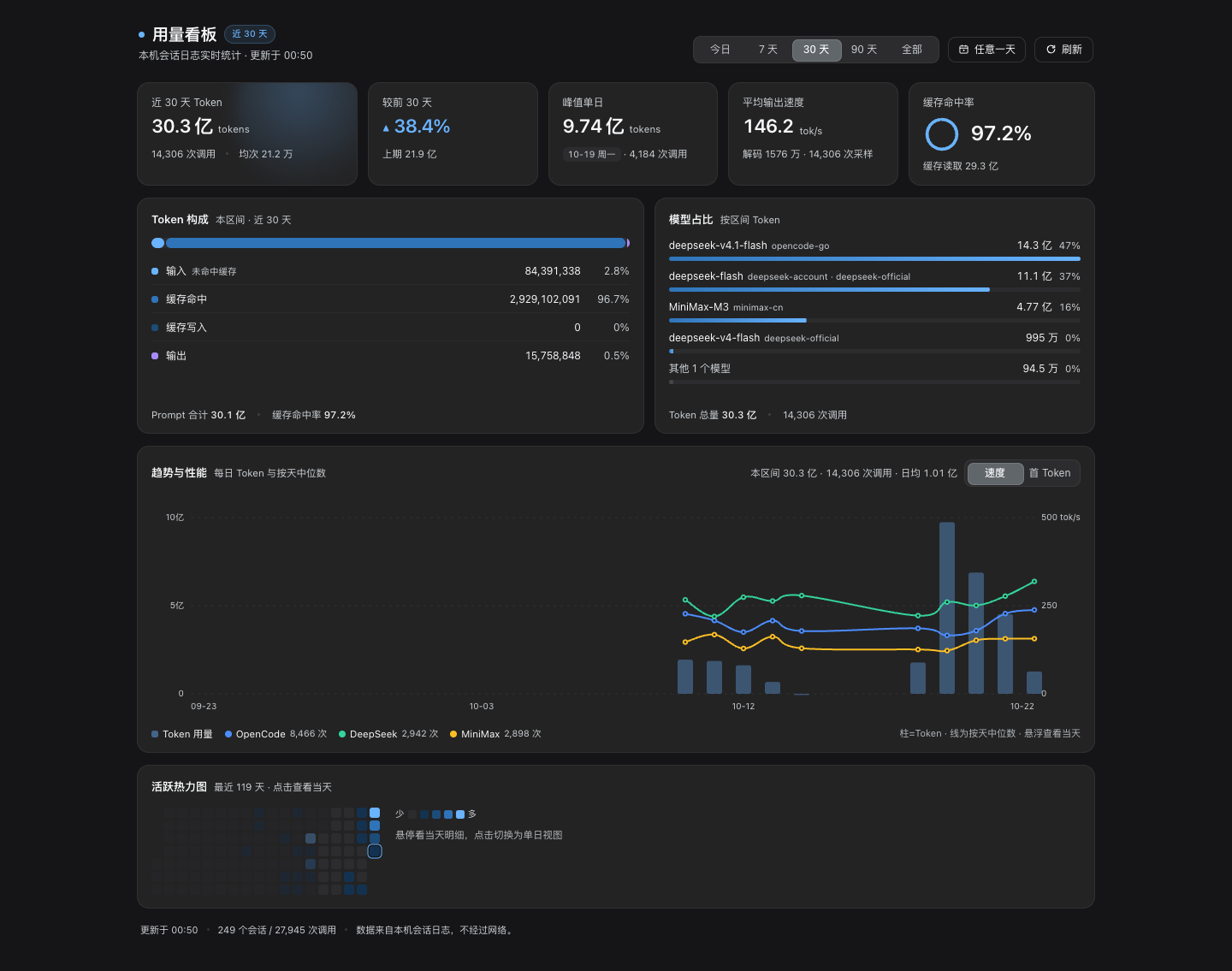Click the outlined heatmap day cell
Image resolution: width=1232 pixels, height=971 pixels.
pyautogui.click(x=375, y=851)
